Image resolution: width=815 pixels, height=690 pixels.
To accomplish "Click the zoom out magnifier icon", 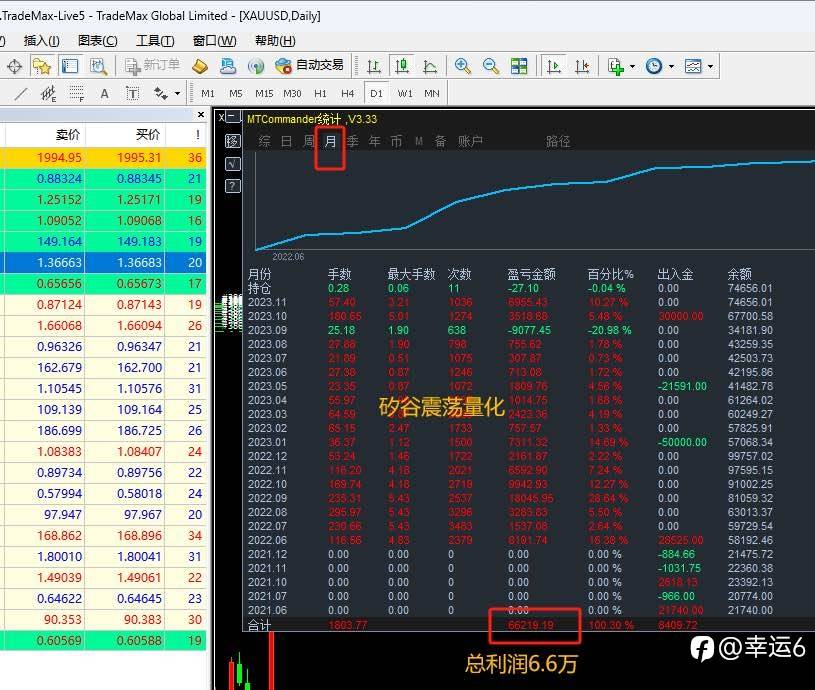I will tap(491, 66).
